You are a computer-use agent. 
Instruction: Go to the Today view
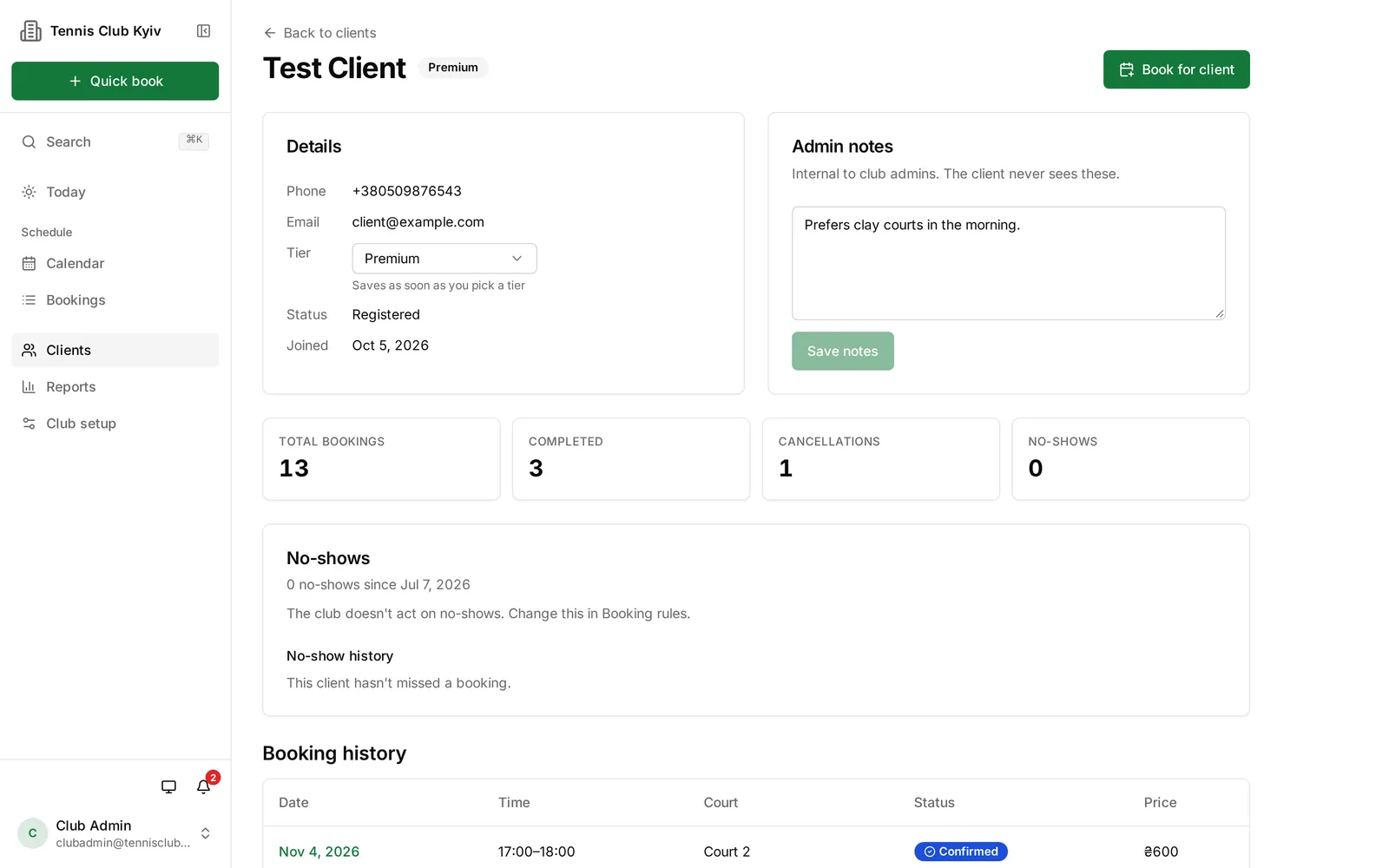(x=115, y=192)
